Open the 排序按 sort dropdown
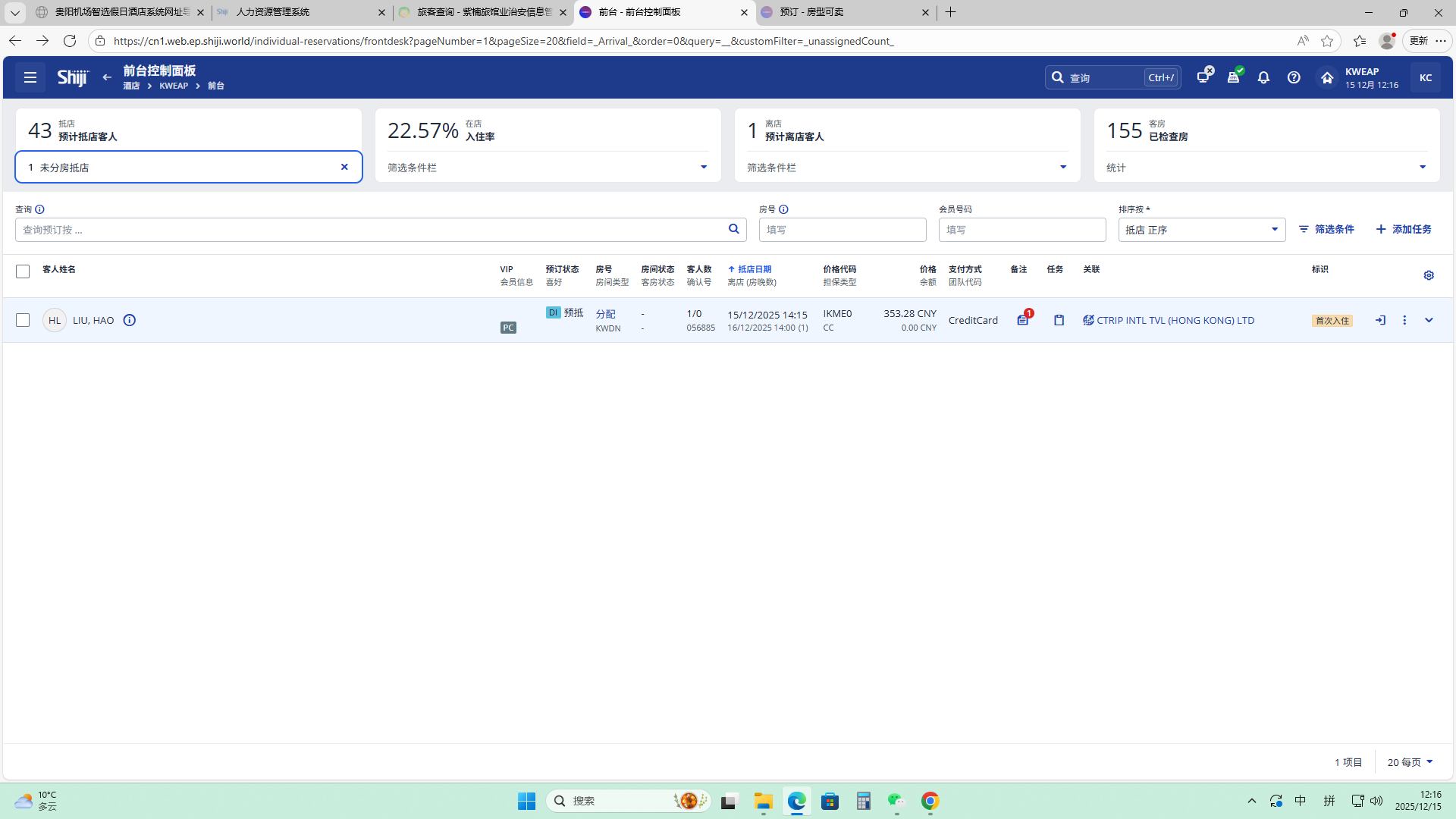The width and height of the screenshot is (1456, 819). 1201,230
